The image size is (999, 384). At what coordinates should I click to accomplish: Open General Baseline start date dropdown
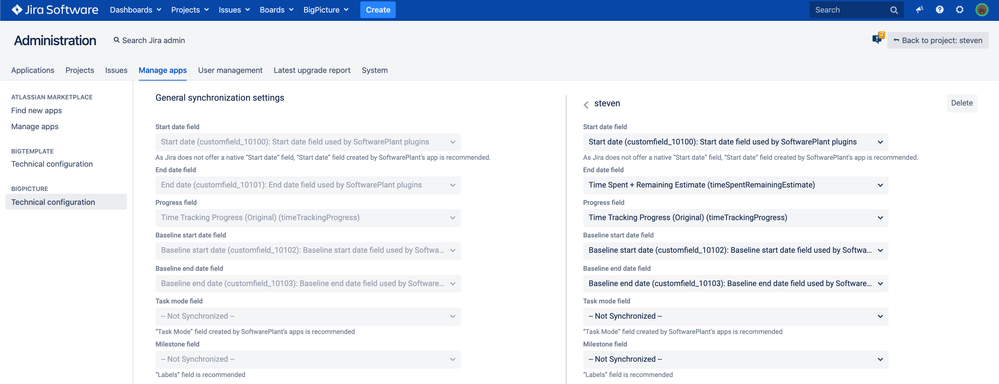[308, 250]
